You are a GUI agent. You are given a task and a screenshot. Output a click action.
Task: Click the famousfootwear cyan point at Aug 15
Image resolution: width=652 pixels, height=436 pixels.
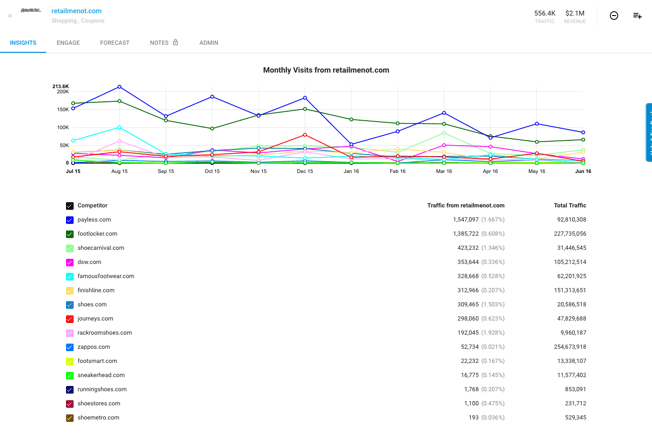[119, 127]
